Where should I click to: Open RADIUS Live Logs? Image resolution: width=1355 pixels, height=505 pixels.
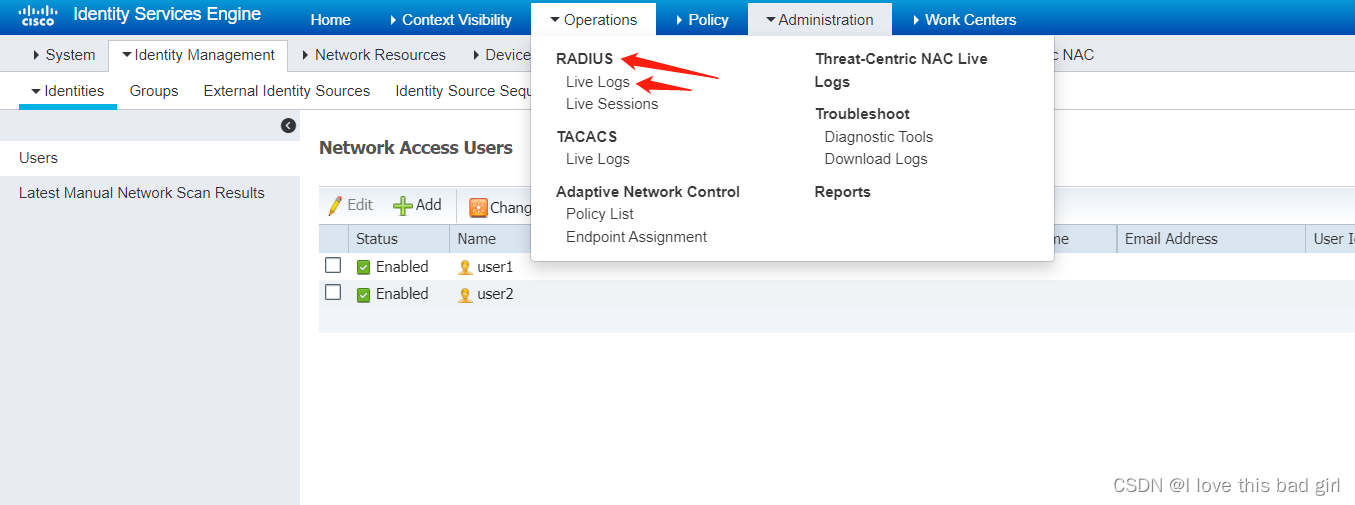coord(598,82)
